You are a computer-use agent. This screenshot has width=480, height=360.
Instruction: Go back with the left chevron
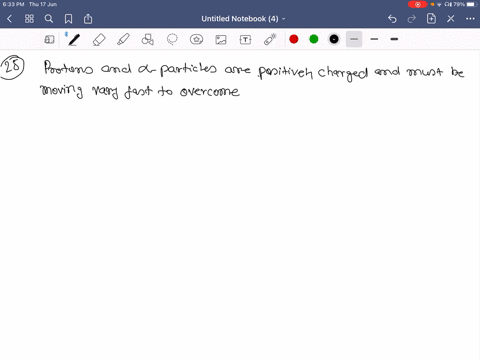tap(10, 19)
